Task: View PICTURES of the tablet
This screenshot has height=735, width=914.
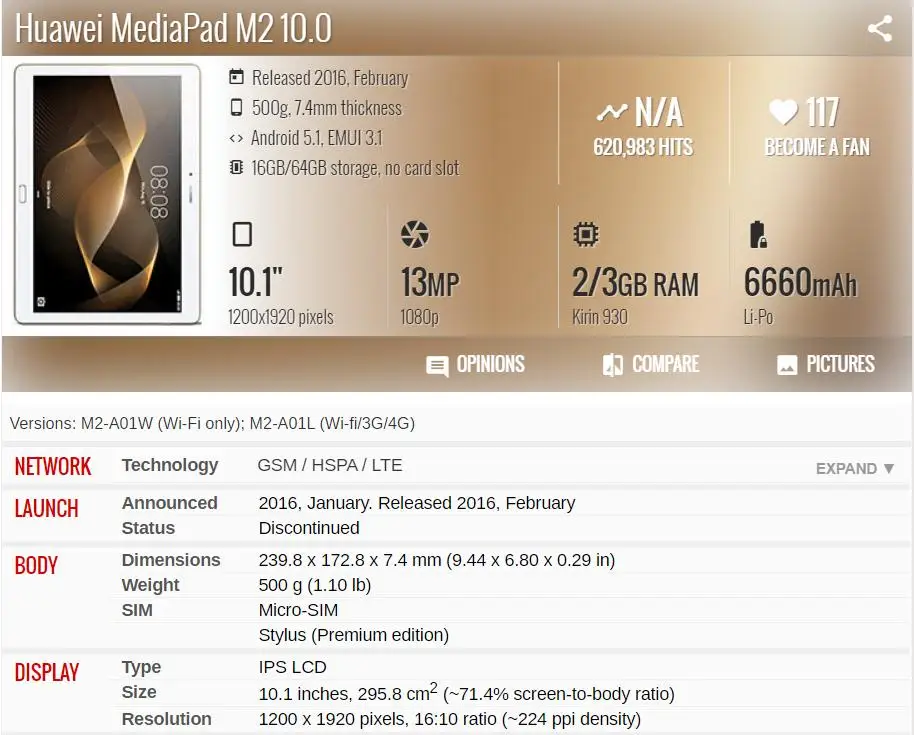Action: 825,365
